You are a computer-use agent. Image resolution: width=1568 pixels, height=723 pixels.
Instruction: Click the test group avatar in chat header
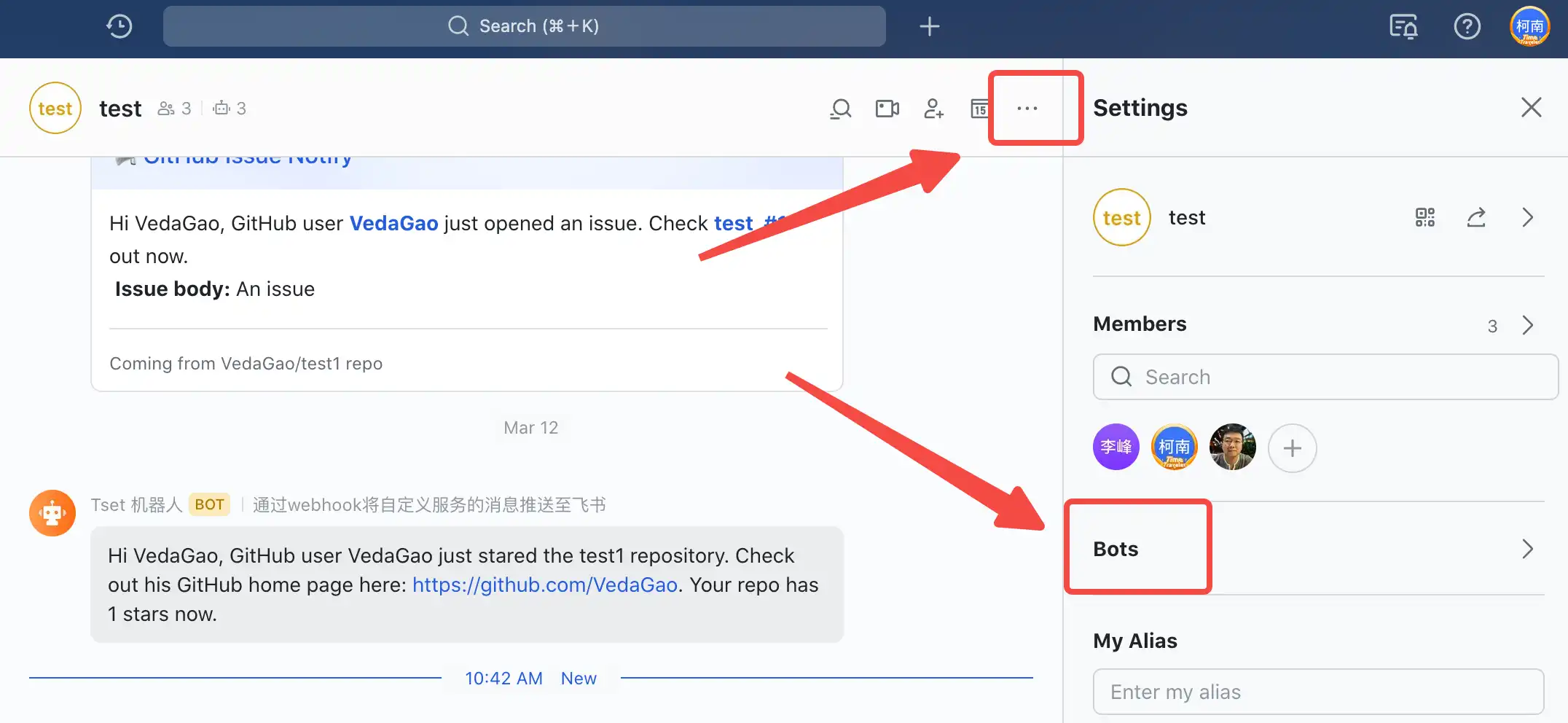(55, 108)
